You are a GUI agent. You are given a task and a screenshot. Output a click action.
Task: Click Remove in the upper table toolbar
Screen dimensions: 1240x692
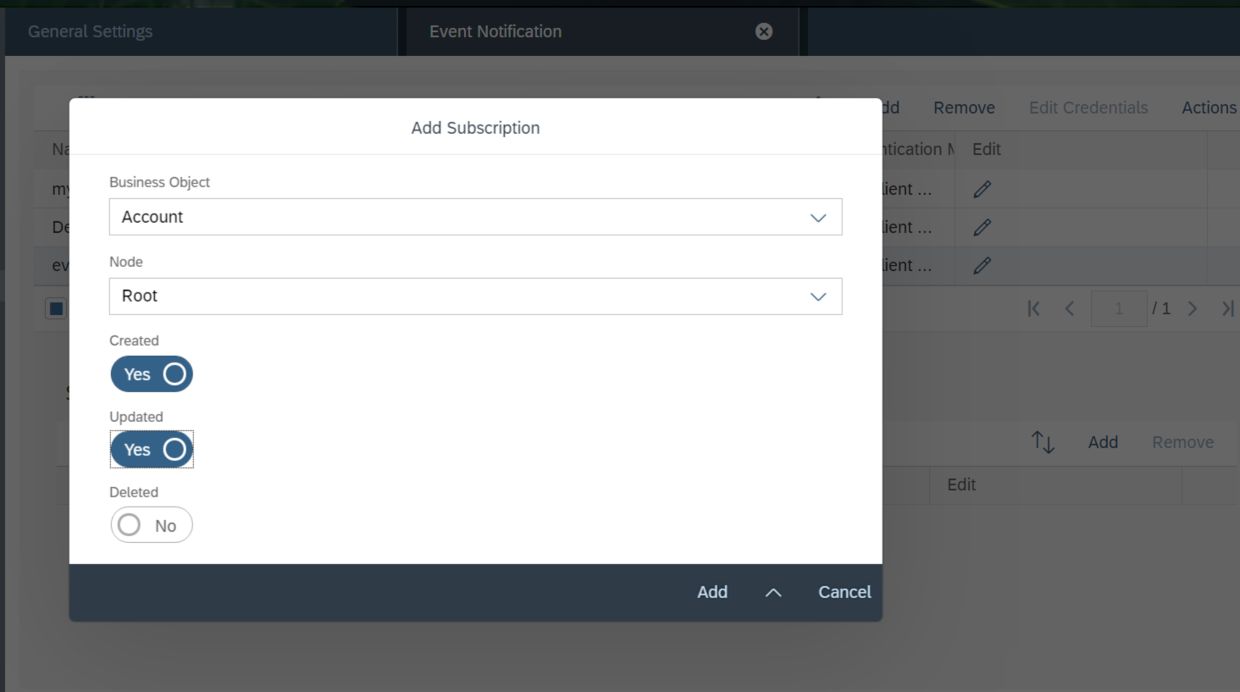point(964,108)
